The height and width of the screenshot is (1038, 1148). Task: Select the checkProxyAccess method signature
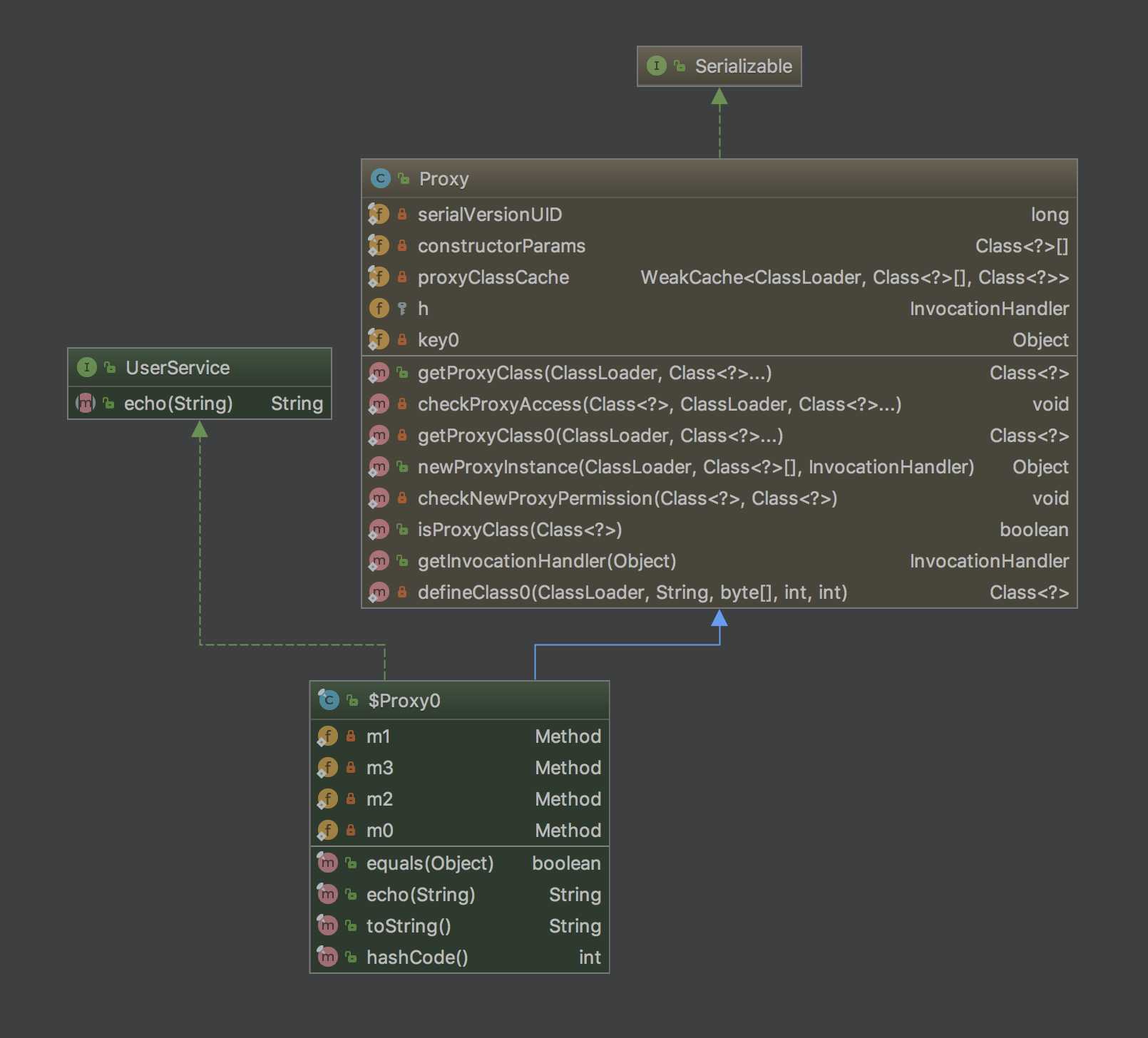pos(660,404)
